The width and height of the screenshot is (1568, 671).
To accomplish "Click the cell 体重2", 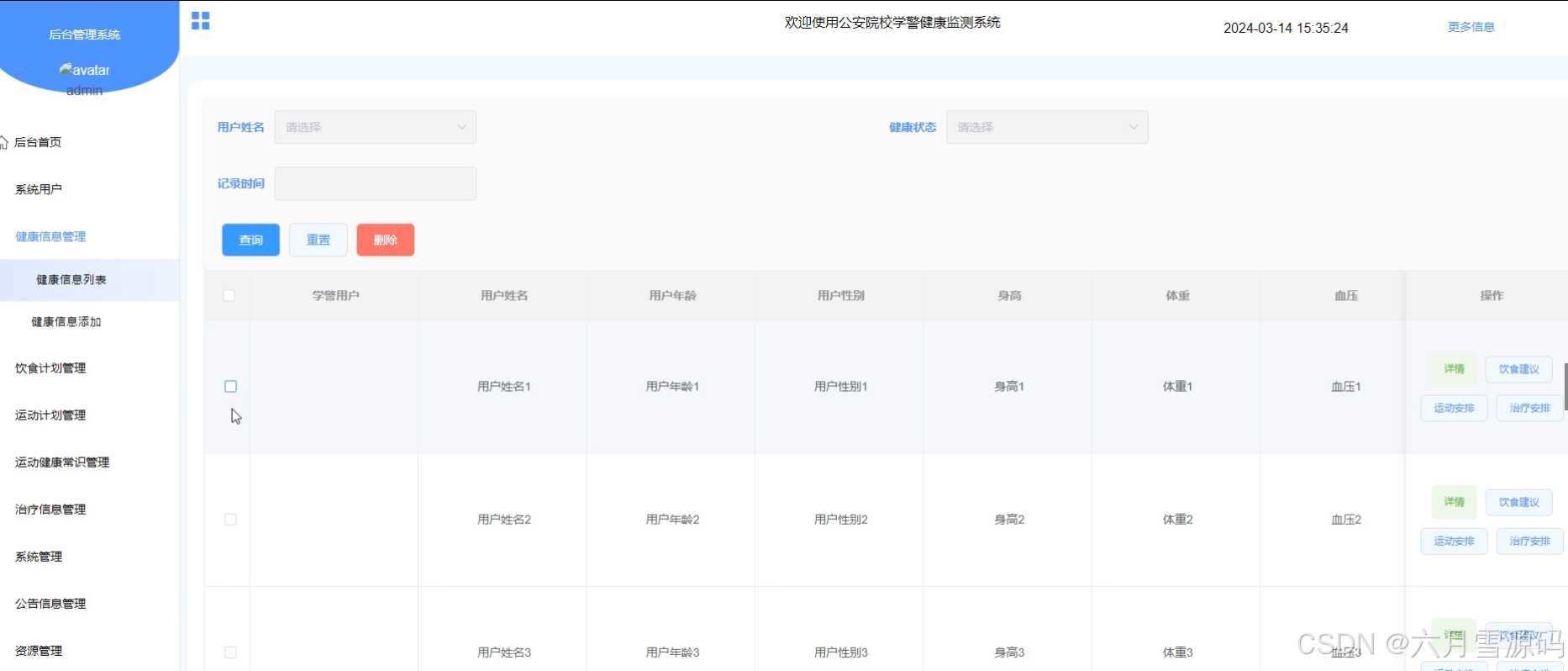I will point(1177,519).
